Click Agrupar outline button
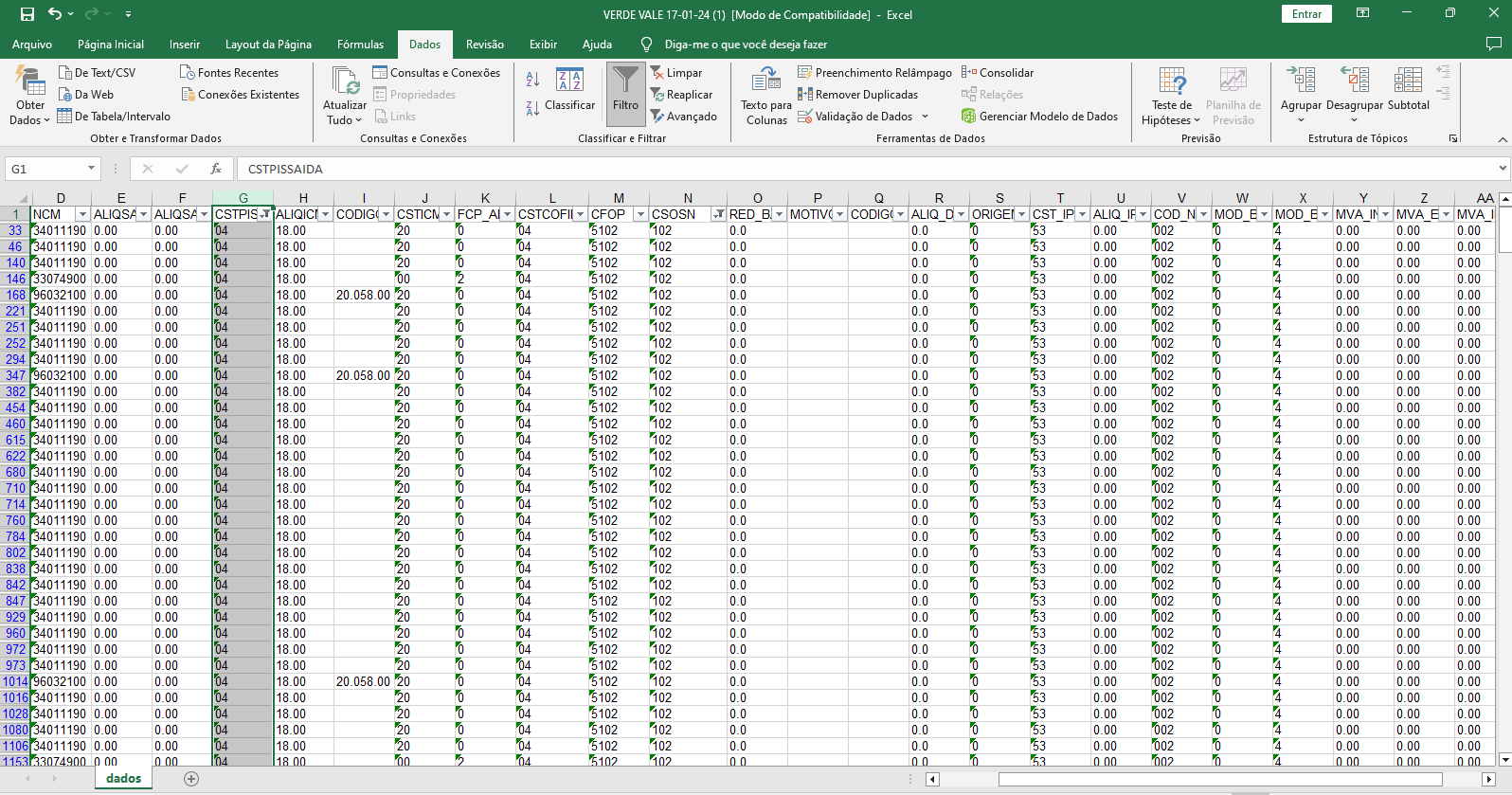 1301,94
